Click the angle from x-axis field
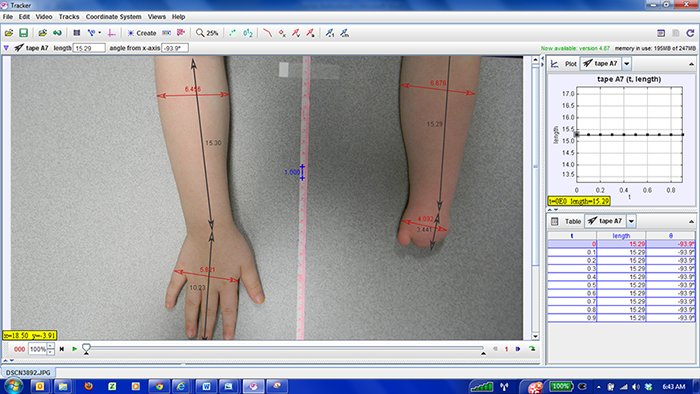This screenshot has width=700, height=394. (175, 48)
